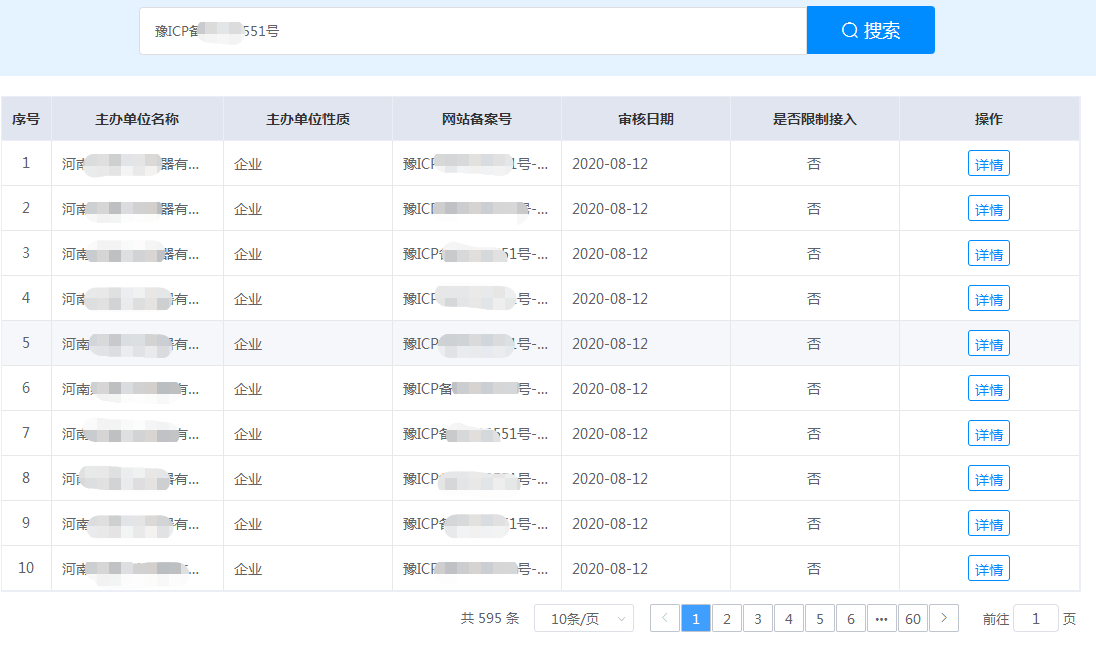This screenshot has width=1096, height=648.
Task: Click the magnifier icon in the search button
Action: [x=848, y=30]
